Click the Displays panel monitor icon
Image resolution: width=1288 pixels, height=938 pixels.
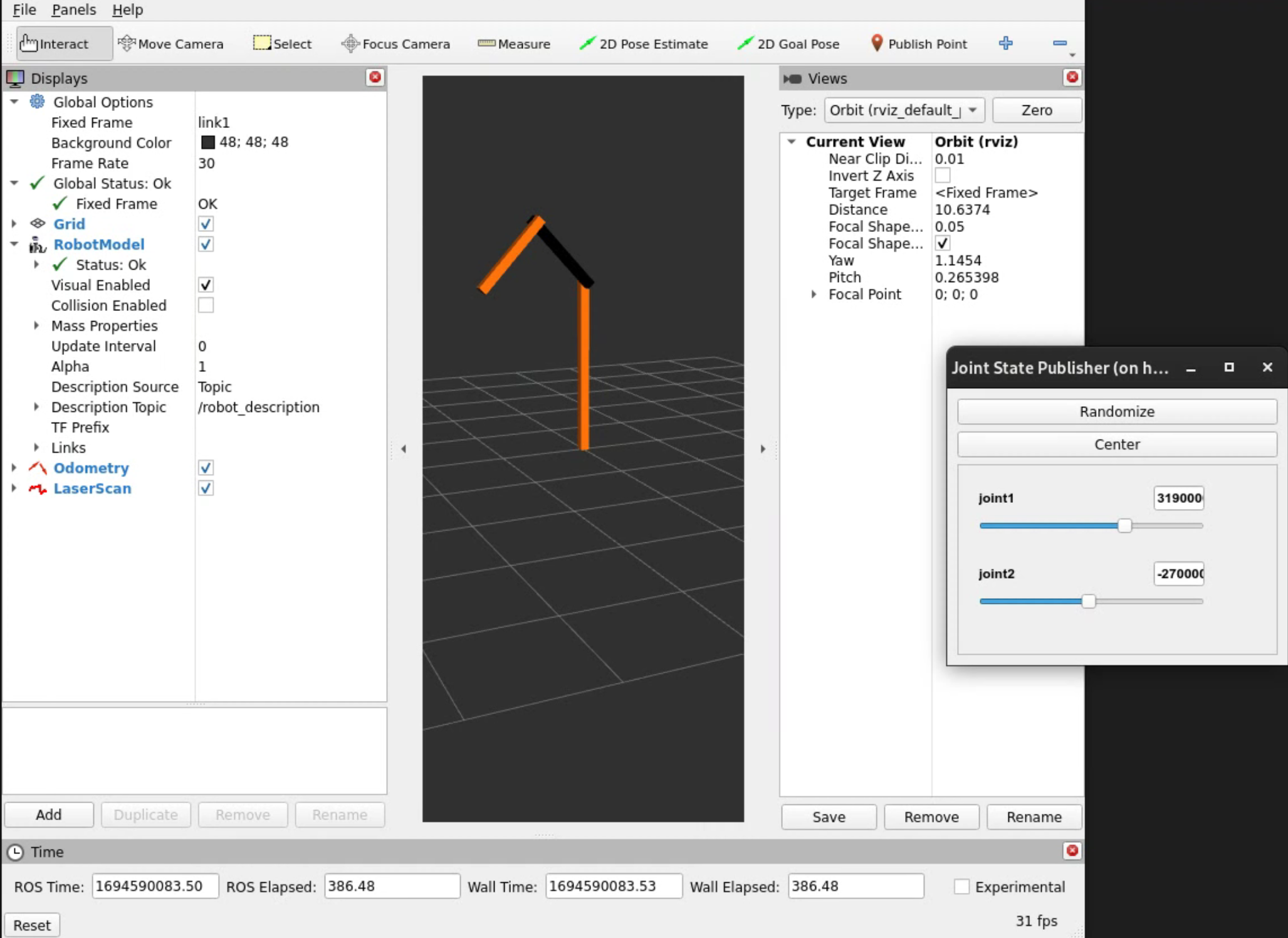[x=15, y=78]
